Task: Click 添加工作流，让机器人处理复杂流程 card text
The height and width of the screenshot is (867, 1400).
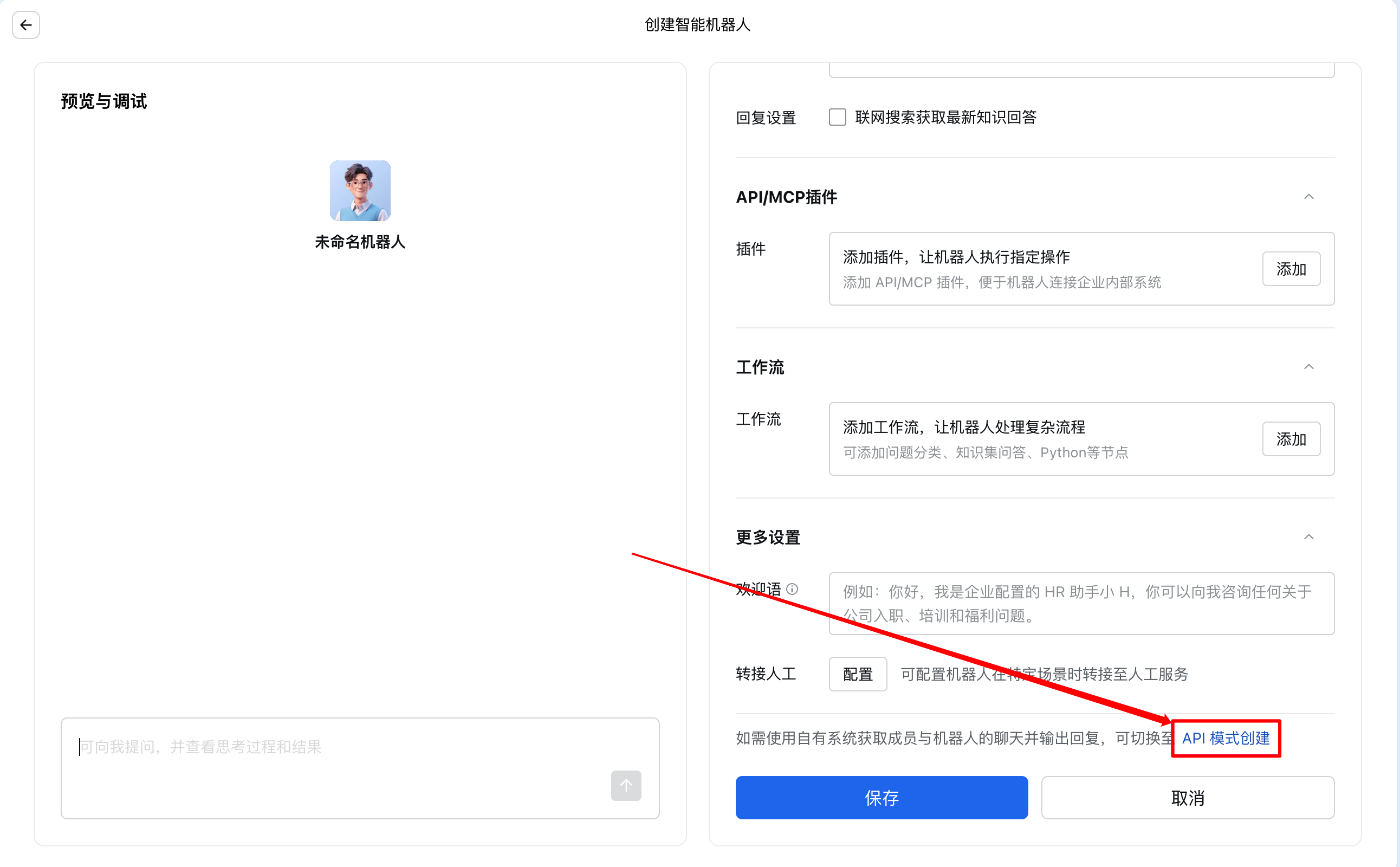Action: click(x=964, y=427)
